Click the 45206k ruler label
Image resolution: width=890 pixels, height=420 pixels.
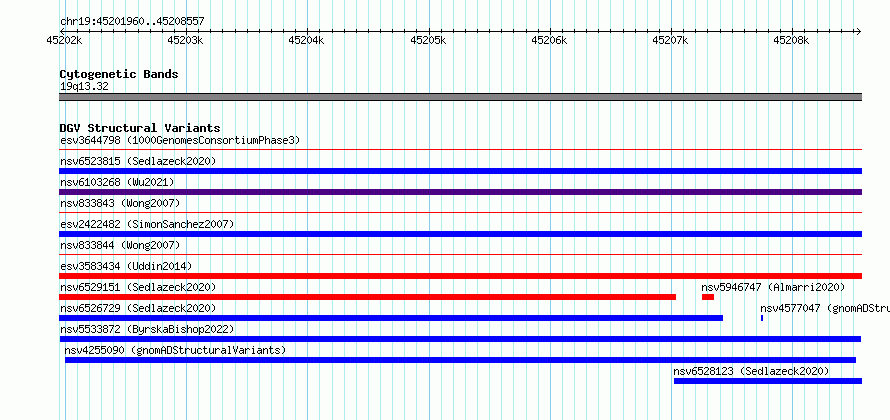[x=549, y=40]
